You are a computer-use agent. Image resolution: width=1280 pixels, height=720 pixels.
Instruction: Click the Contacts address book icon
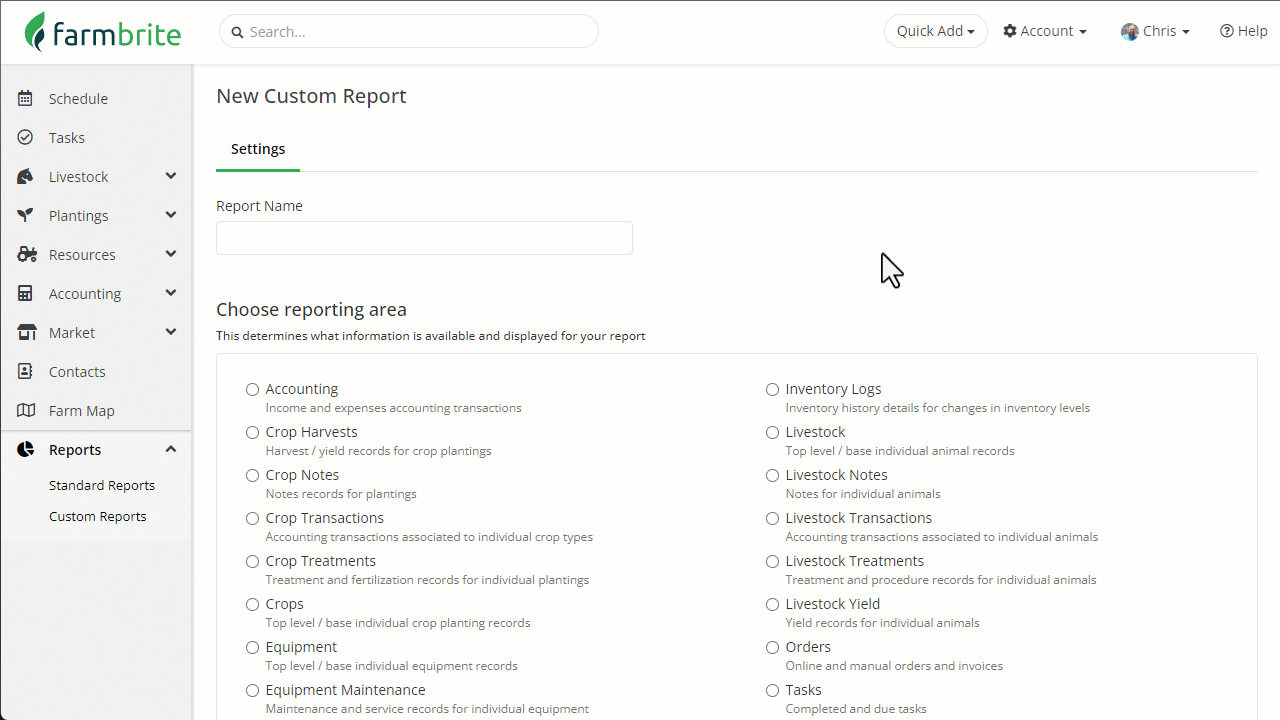coord(26,371)
